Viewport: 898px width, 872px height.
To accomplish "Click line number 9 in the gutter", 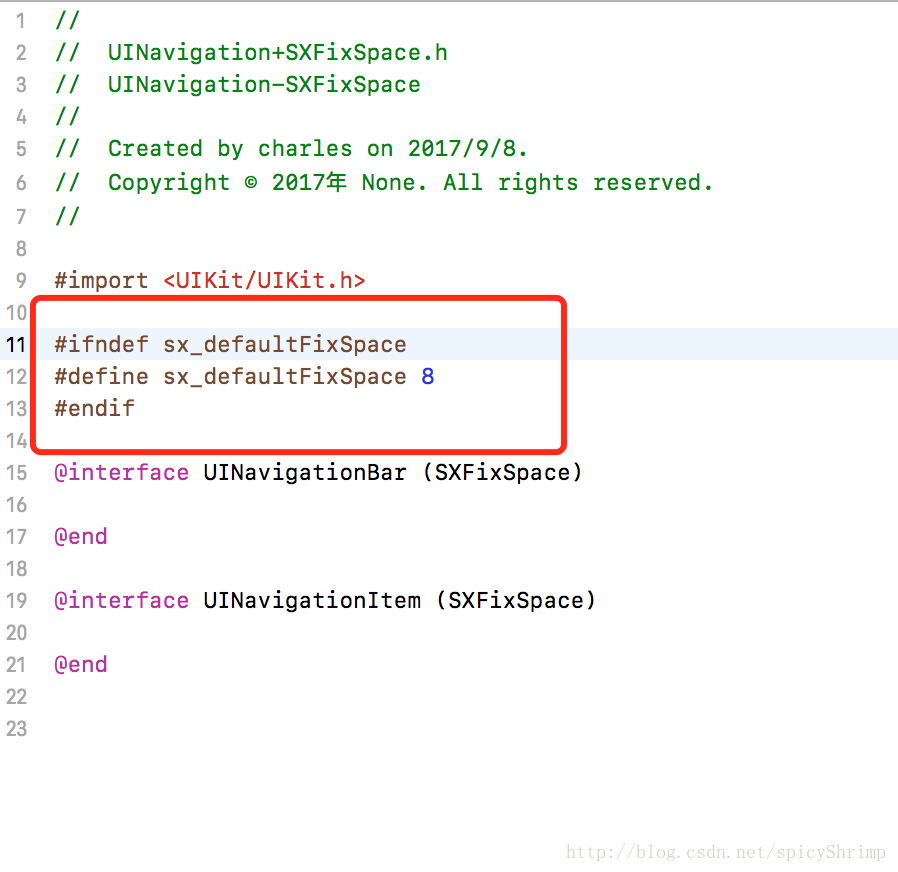I will pyautogui.click(x=21, y=281).
